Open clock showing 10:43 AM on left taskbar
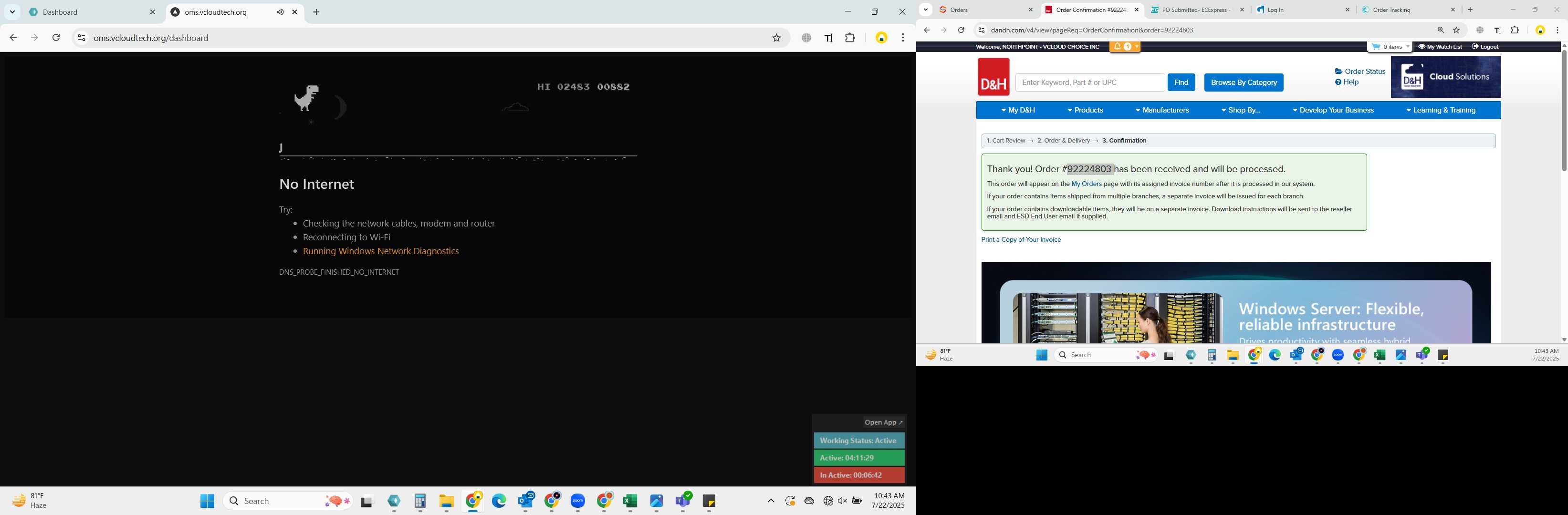 click(x=888, y=500)
